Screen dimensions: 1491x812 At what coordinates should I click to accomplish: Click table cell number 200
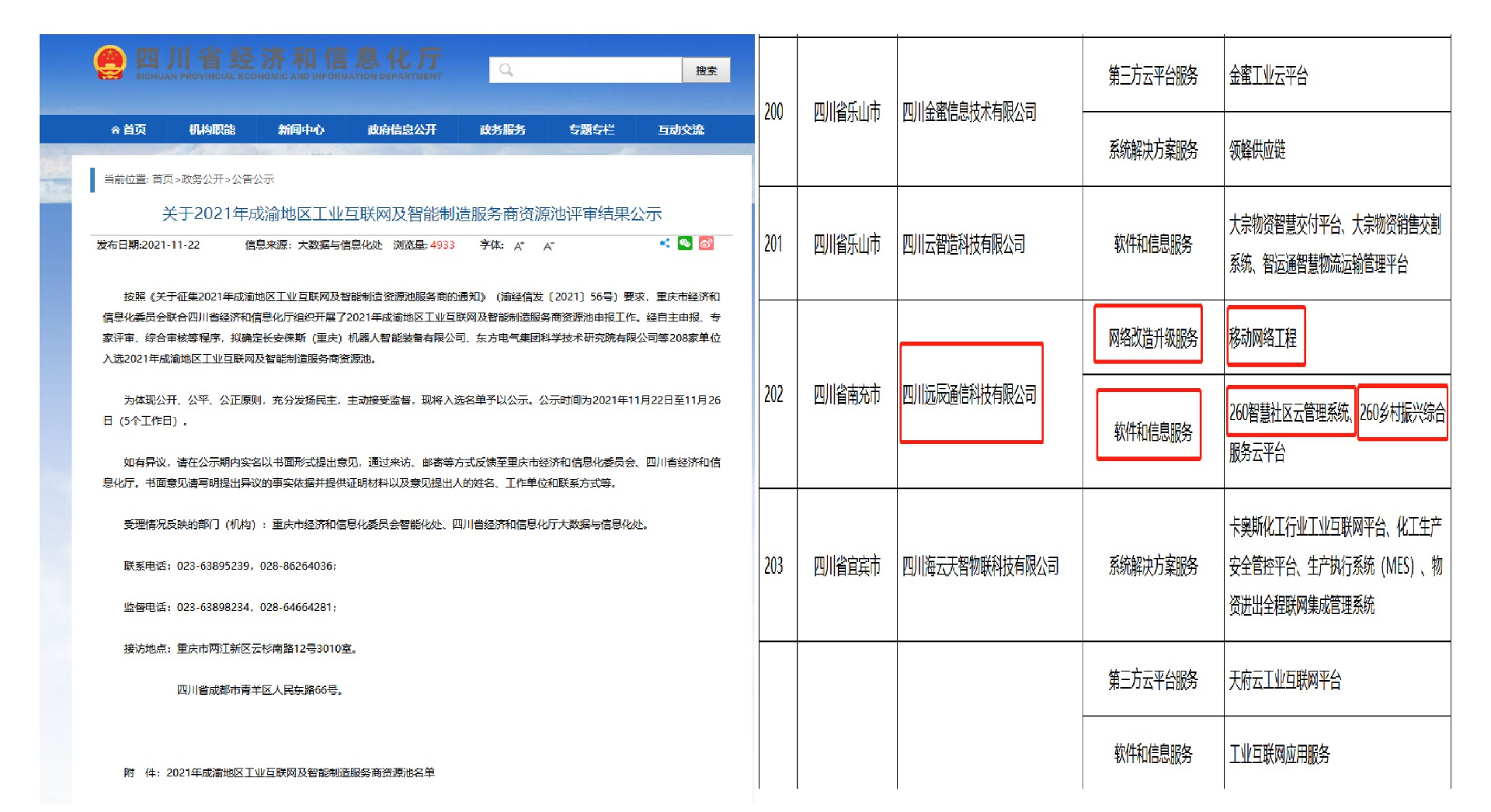click(x=773, y=112)
